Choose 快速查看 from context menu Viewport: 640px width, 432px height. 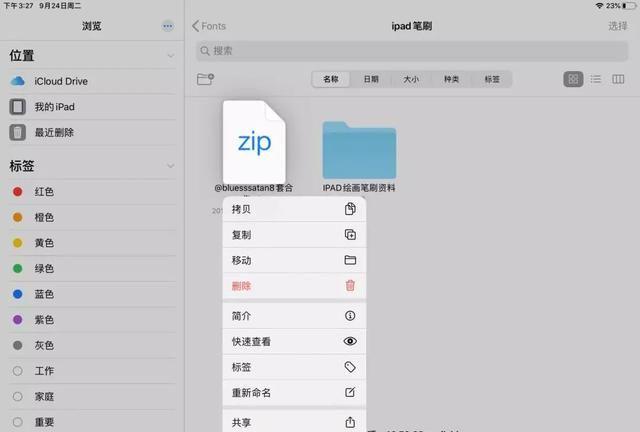(294, 341)
